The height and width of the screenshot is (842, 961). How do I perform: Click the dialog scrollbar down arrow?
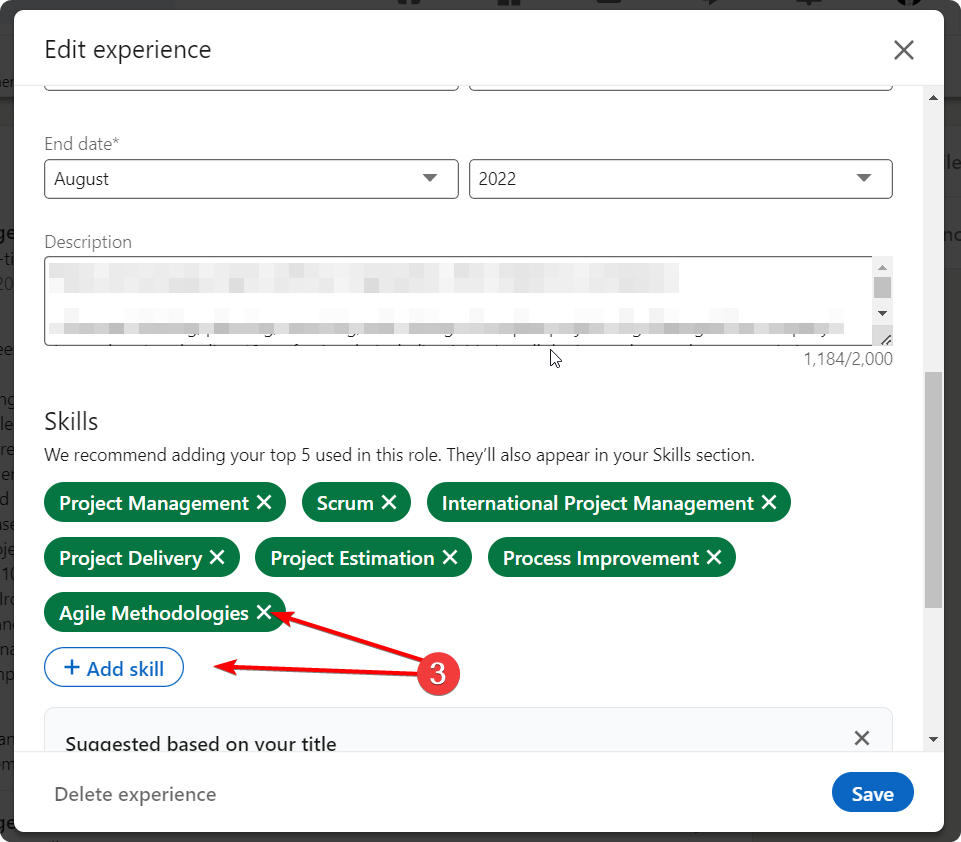[x=933, y=739]
